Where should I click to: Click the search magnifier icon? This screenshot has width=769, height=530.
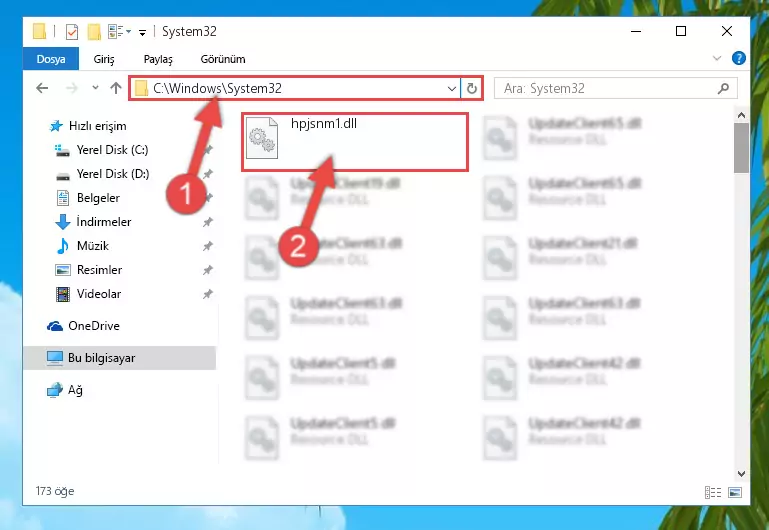click(723, 88)
